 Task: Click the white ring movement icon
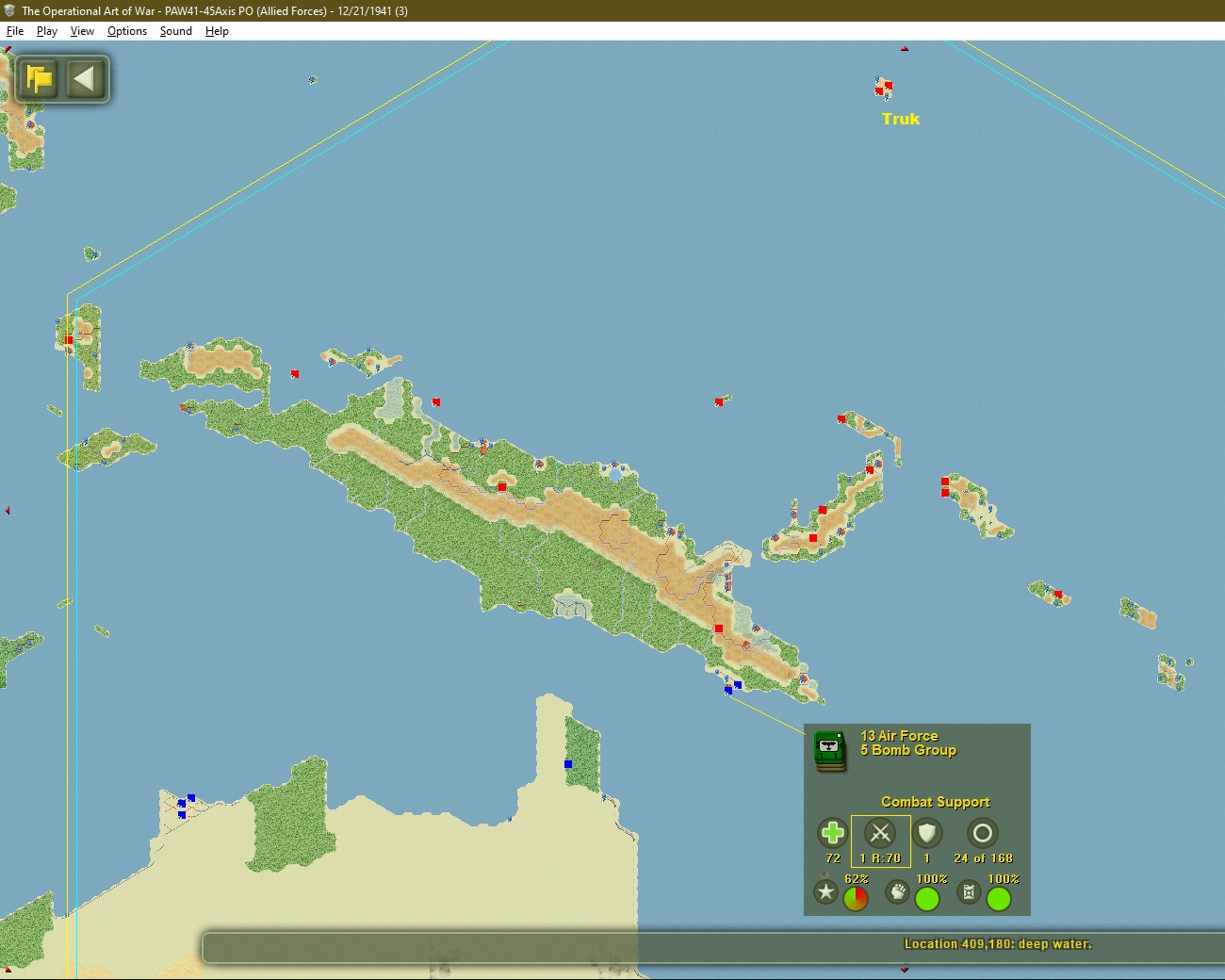point(982,833)
